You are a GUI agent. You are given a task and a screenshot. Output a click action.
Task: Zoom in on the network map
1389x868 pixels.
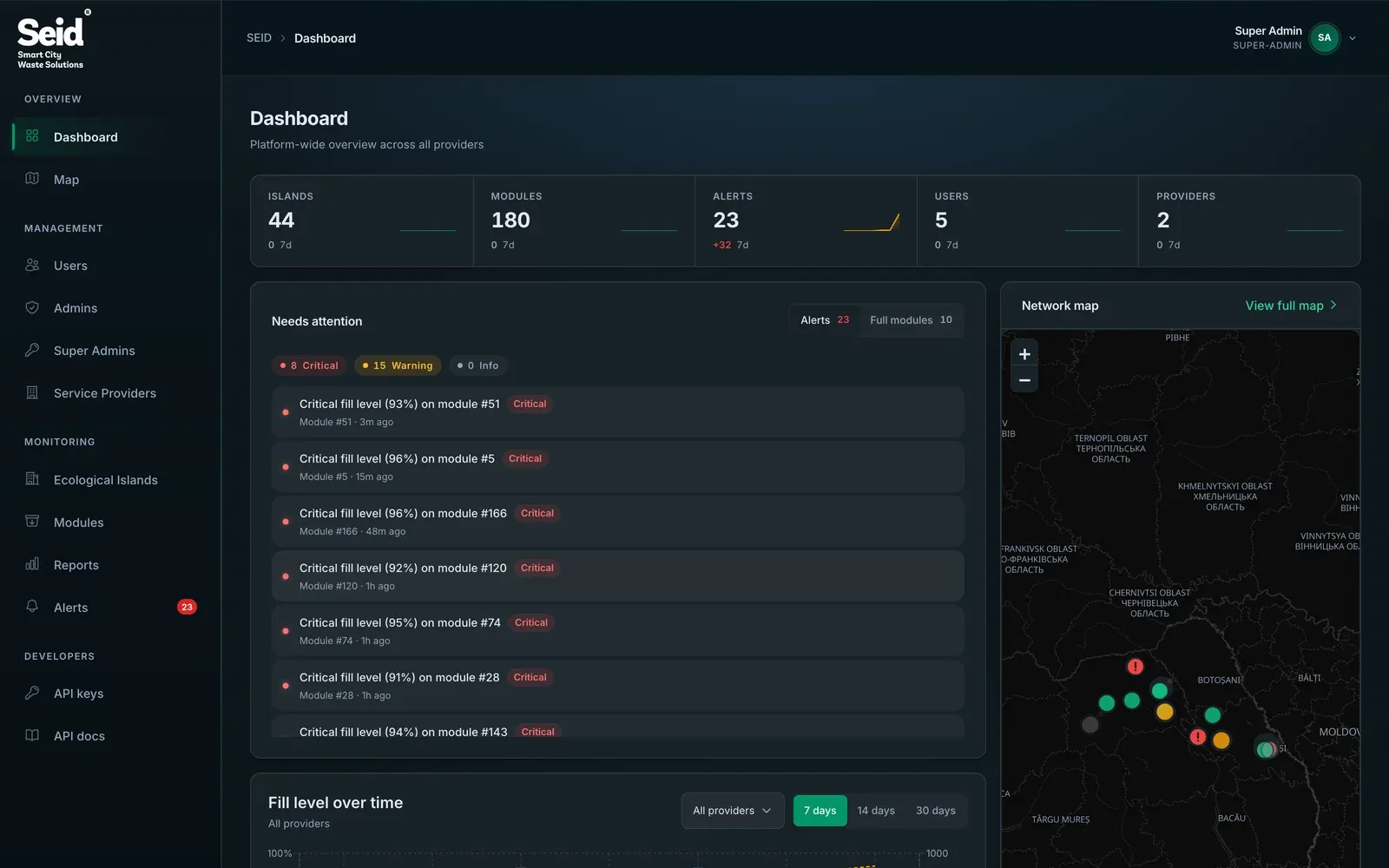pos(1024,354)
